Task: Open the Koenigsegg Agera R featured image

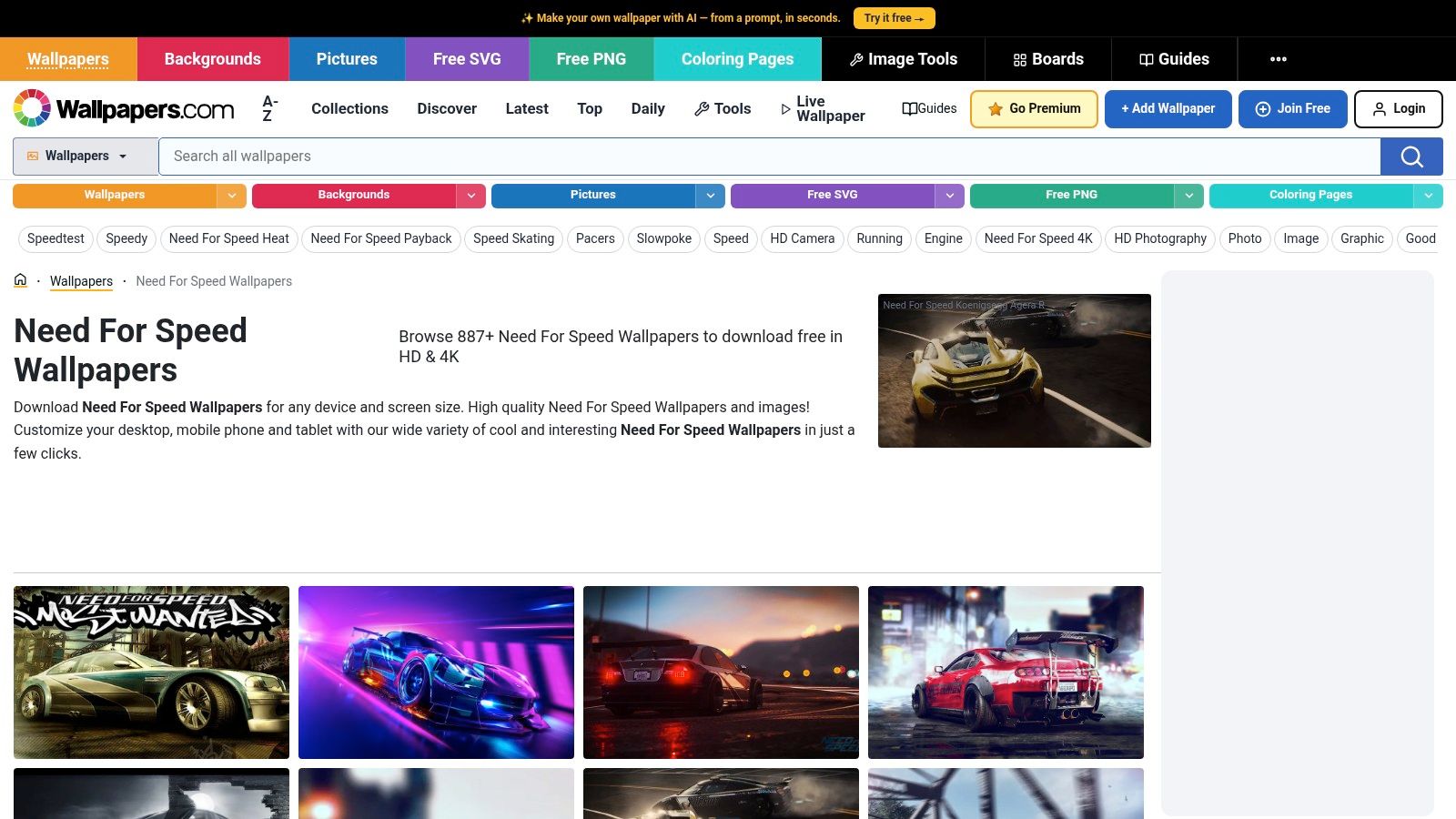Action: point(1015,370)
